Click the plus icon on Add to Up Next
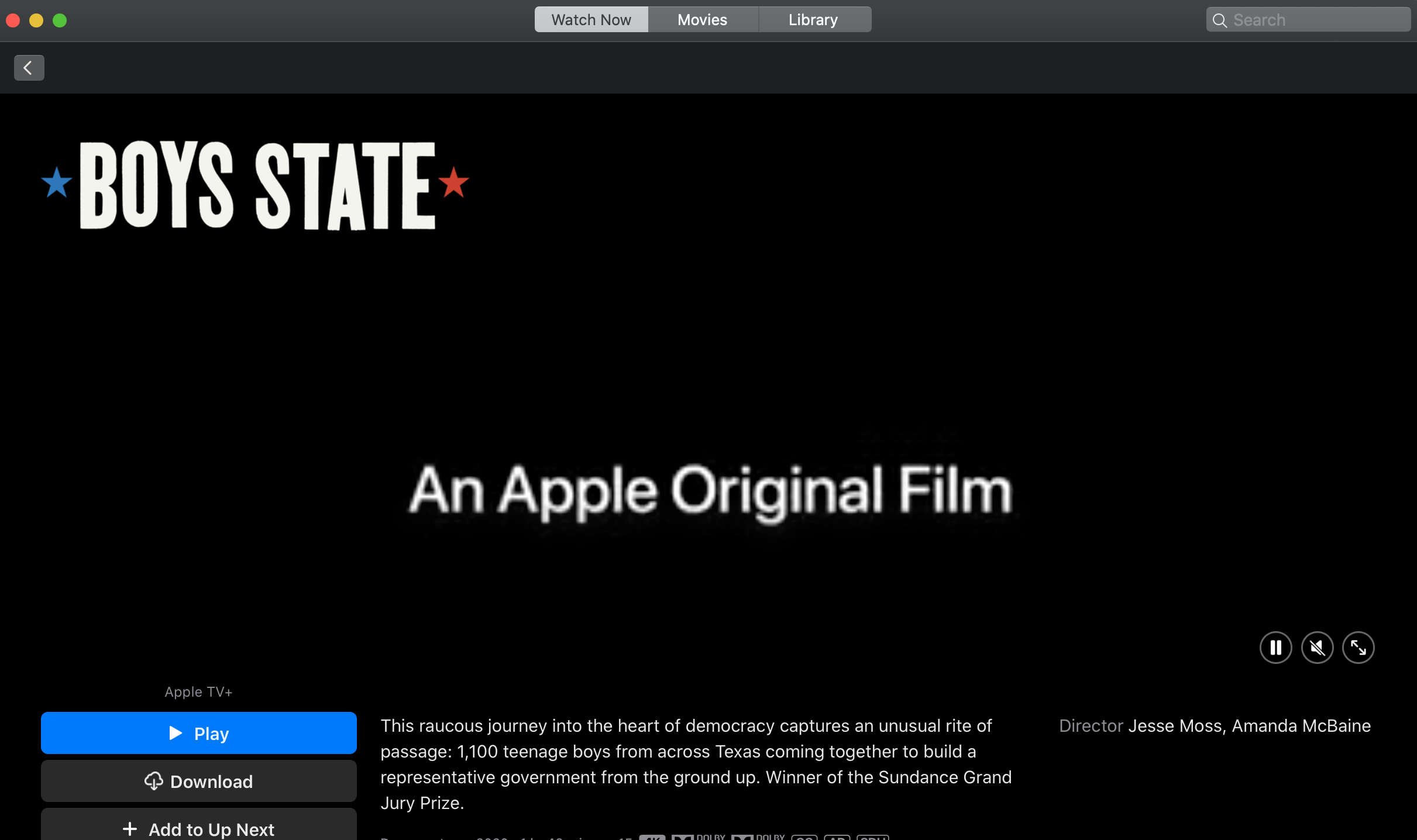Viewport: 1417px width, 840px height. [130, 829]
